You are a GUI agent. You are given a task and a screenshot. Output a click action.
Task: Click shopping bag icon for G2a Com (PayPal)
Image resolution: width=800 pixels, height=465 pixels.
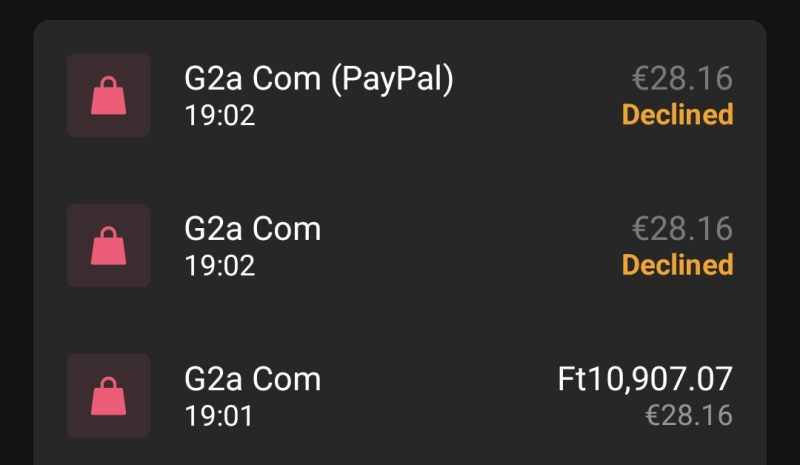point(108,95)
